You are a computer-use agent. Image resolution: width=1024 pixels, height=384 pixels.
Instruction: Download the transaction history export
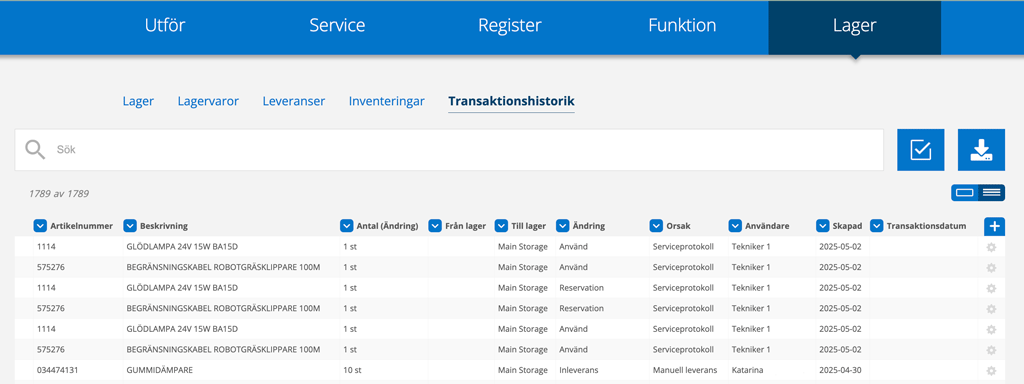click(982, 150)
